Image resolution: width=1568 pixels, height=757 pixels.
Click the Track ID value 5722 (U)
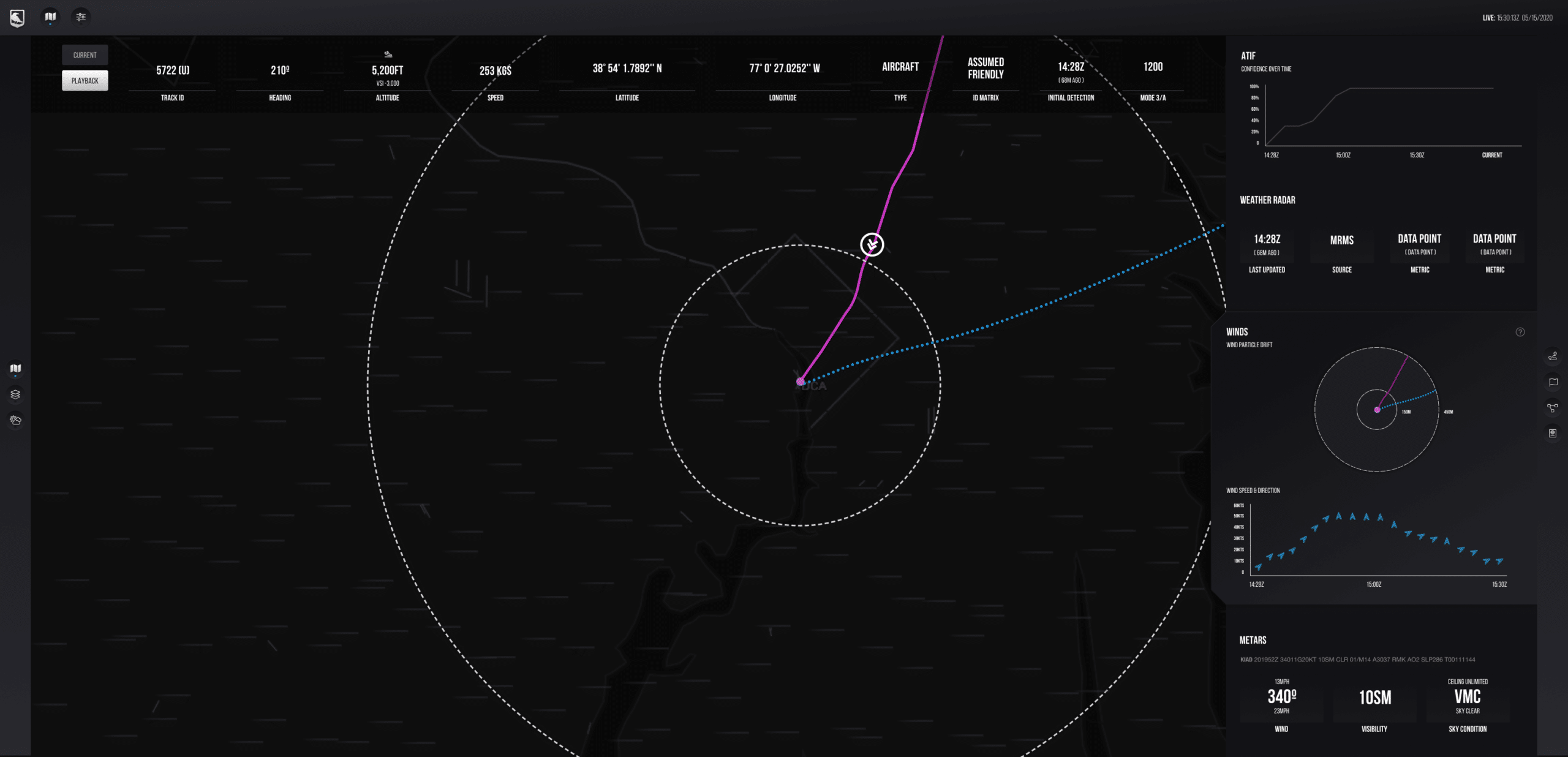click(173, 70)
